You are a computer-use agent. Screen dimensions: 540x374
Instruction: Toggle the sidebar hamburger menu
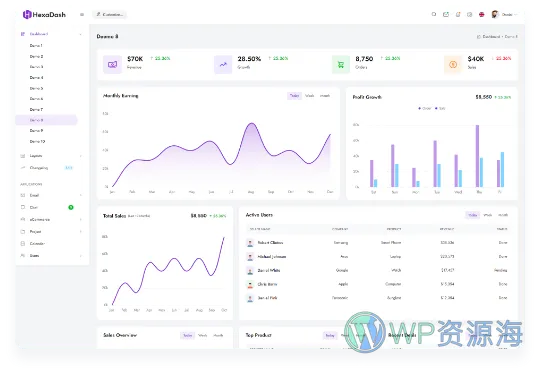tap(82, 14)
